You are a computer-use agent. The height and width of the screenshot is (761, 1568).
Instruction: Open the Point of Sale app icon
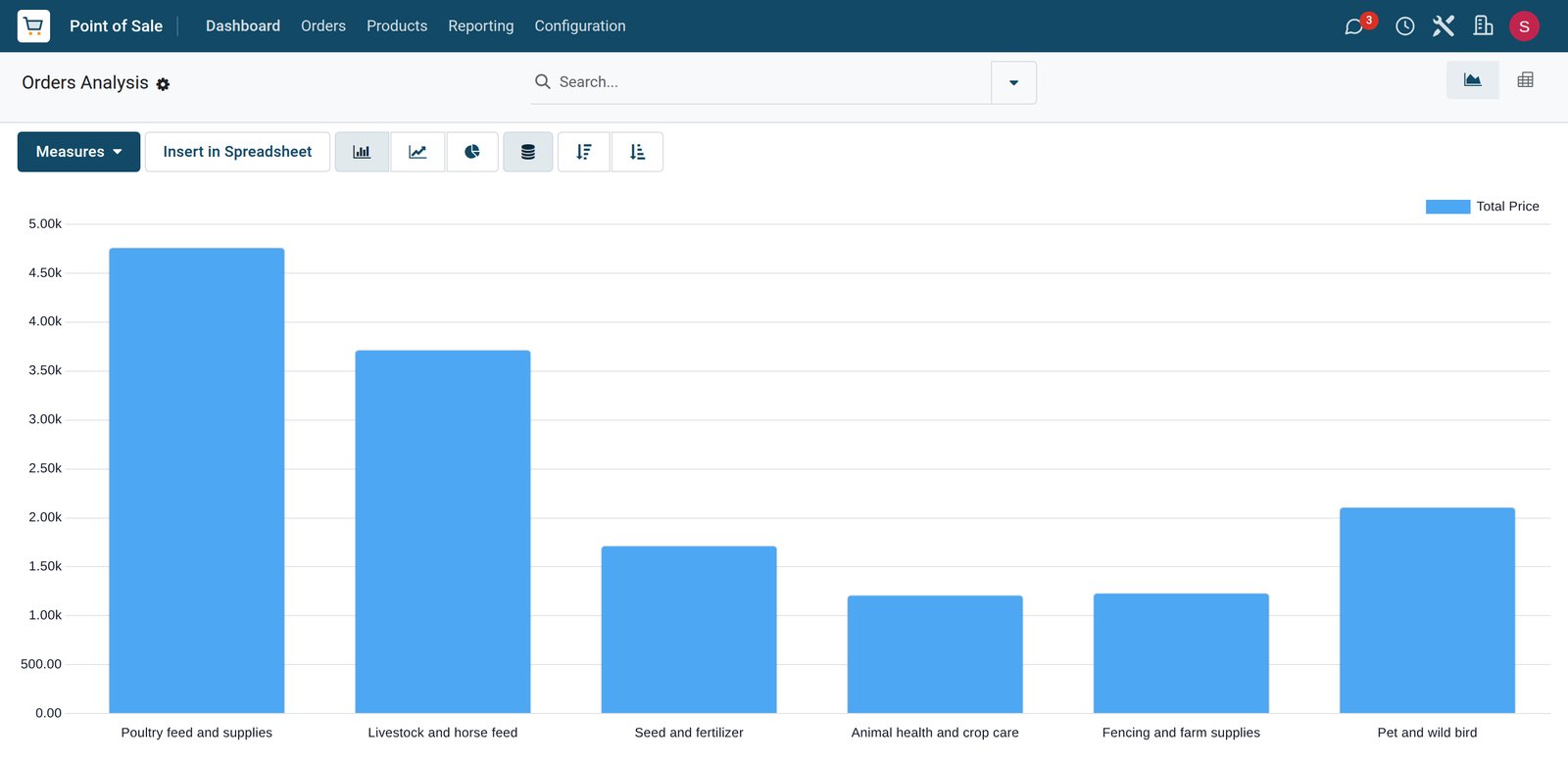(x=33, y=25)
